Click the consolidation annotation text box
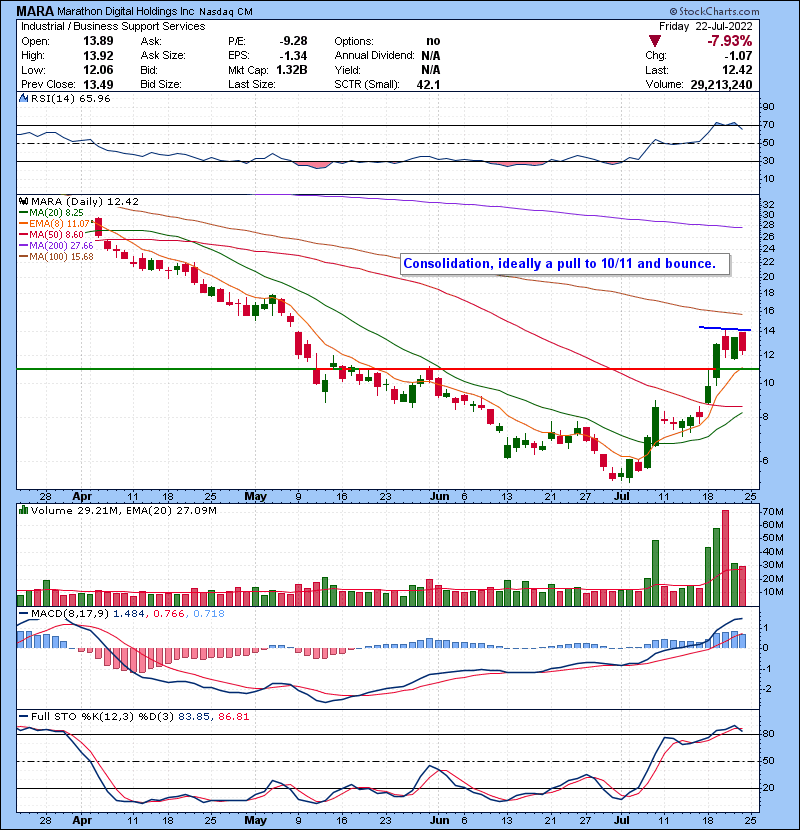 [x=565, y=264]
